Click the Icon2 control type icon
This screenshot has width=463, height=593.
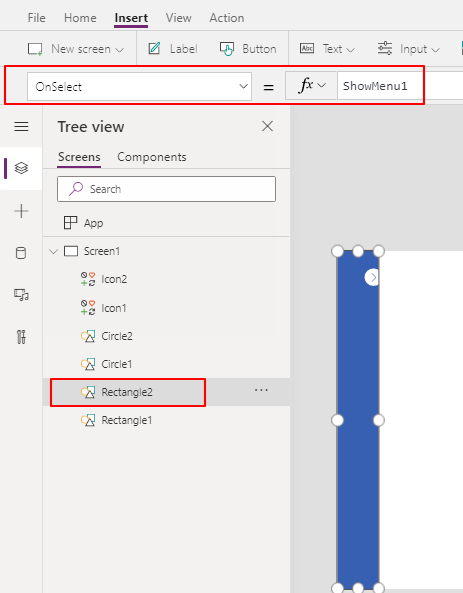pos(88,279)
